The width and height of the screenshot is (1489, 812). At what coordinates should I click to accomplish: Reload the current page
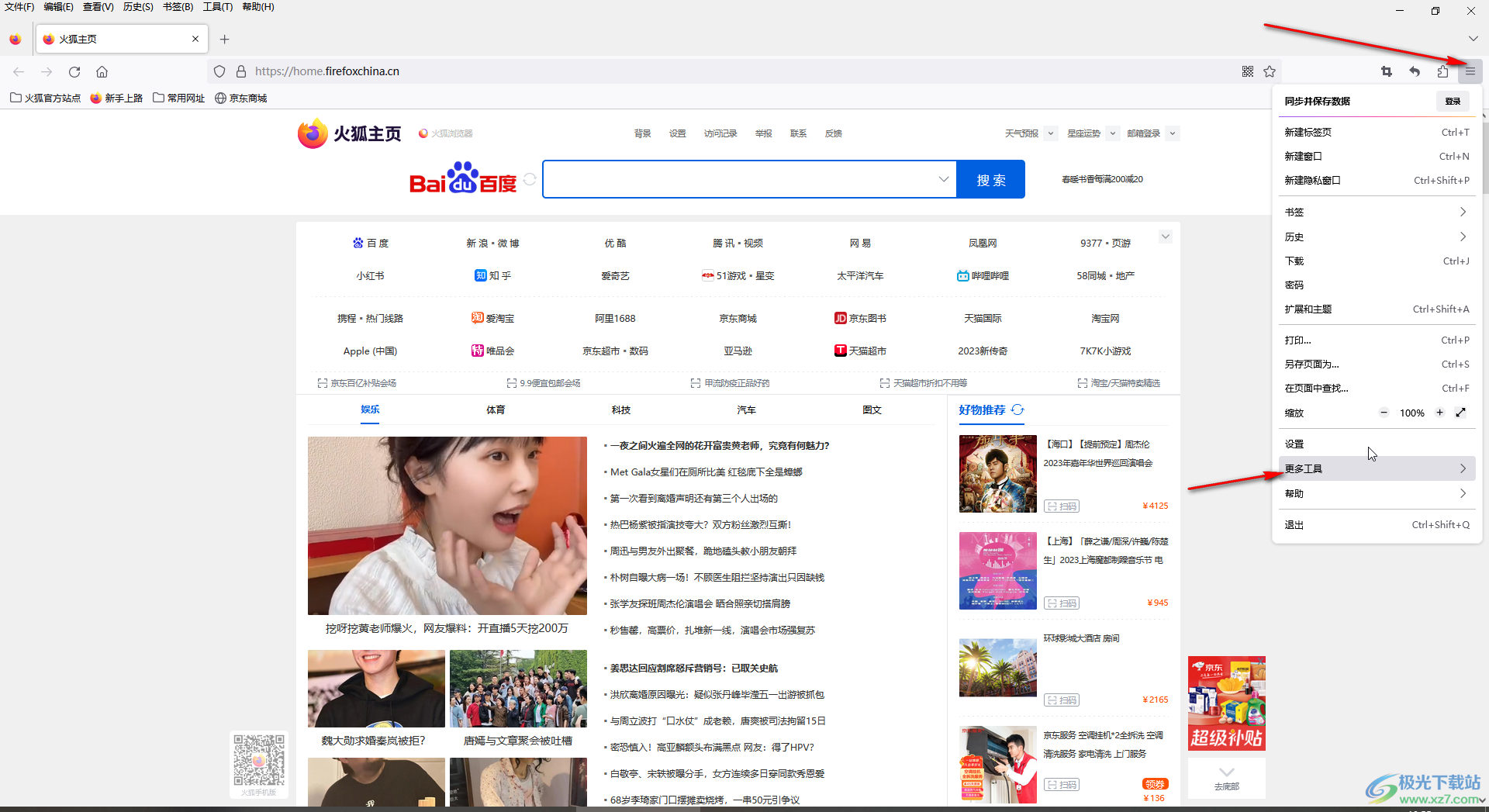point(74,71)
